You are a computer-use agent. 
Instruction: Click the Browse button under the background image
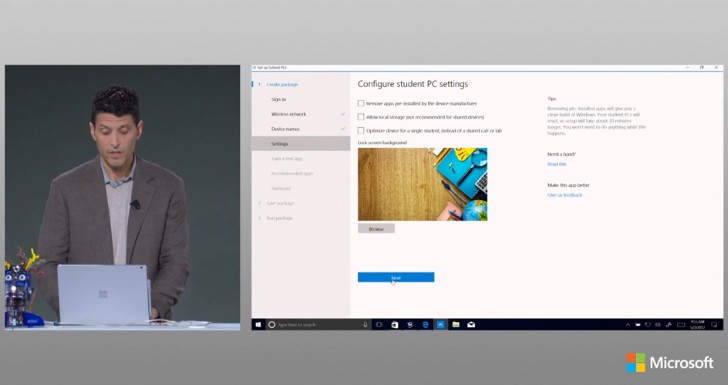[x=376, y=228]
